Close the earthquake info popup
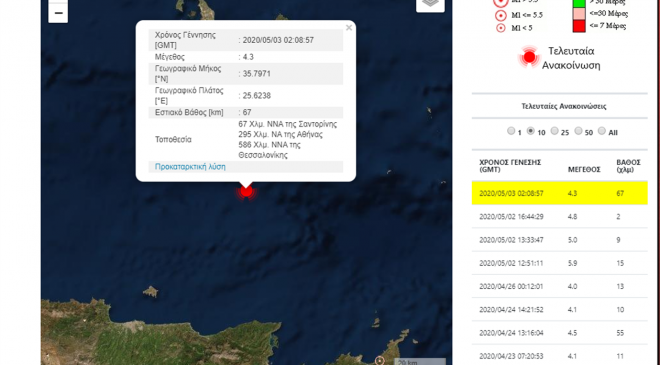 [349, 28]
